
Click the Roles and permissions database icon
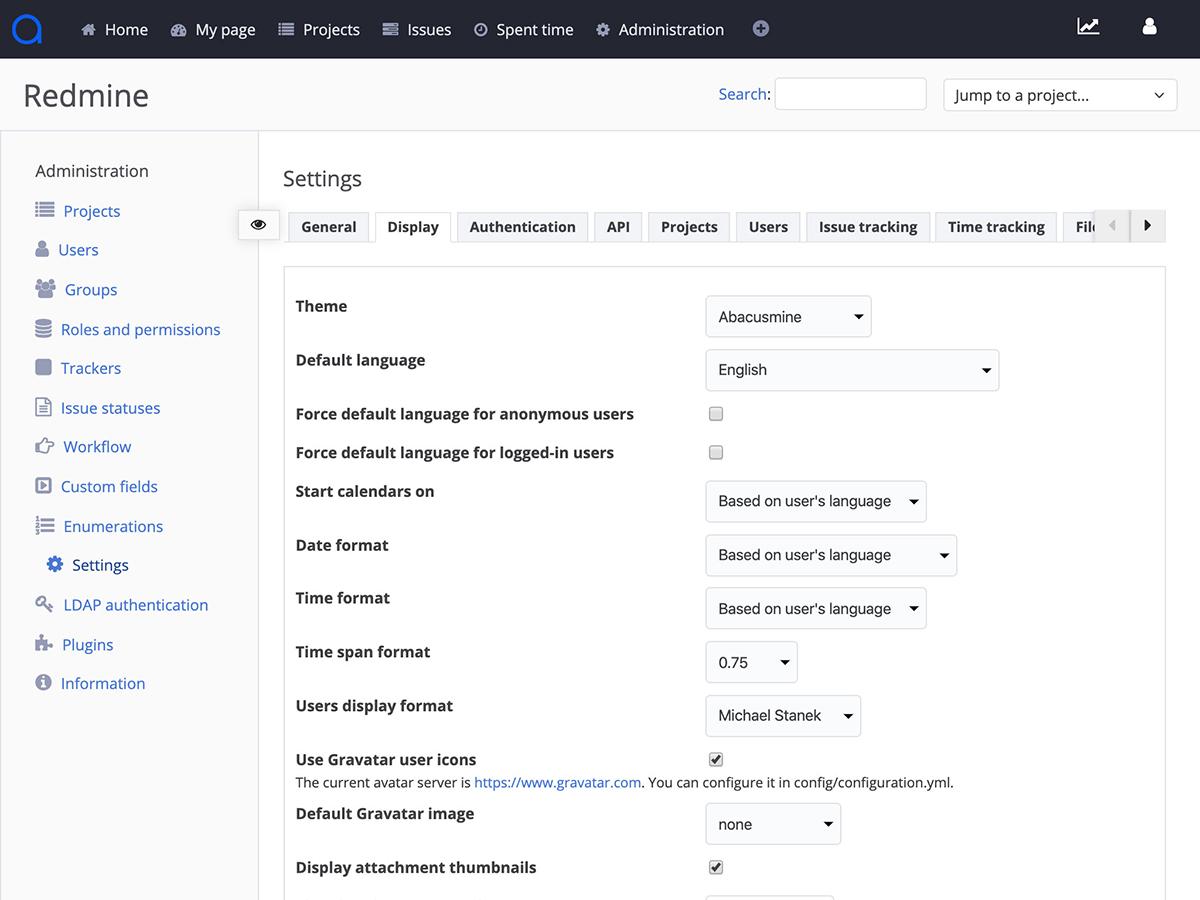[43, 329]
